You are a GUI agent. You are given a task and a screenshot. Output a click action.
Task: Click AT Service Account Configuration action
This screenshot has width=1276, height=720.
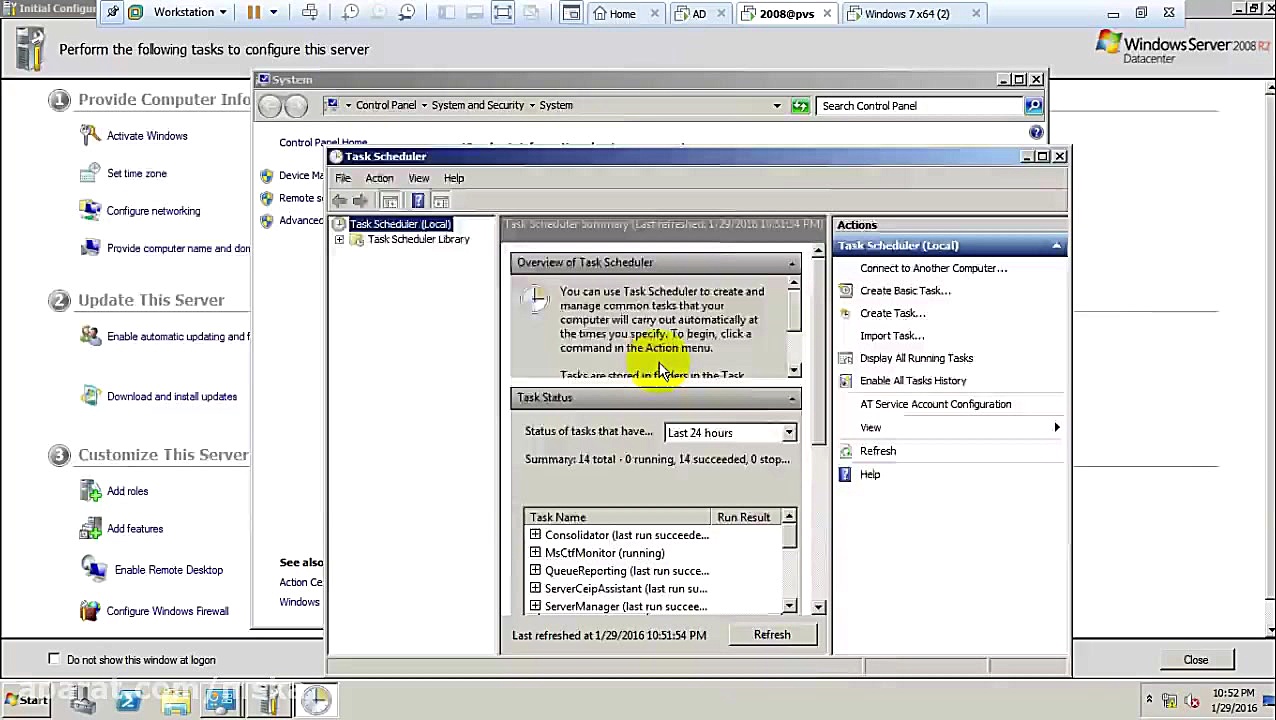[x=935, y=404]
